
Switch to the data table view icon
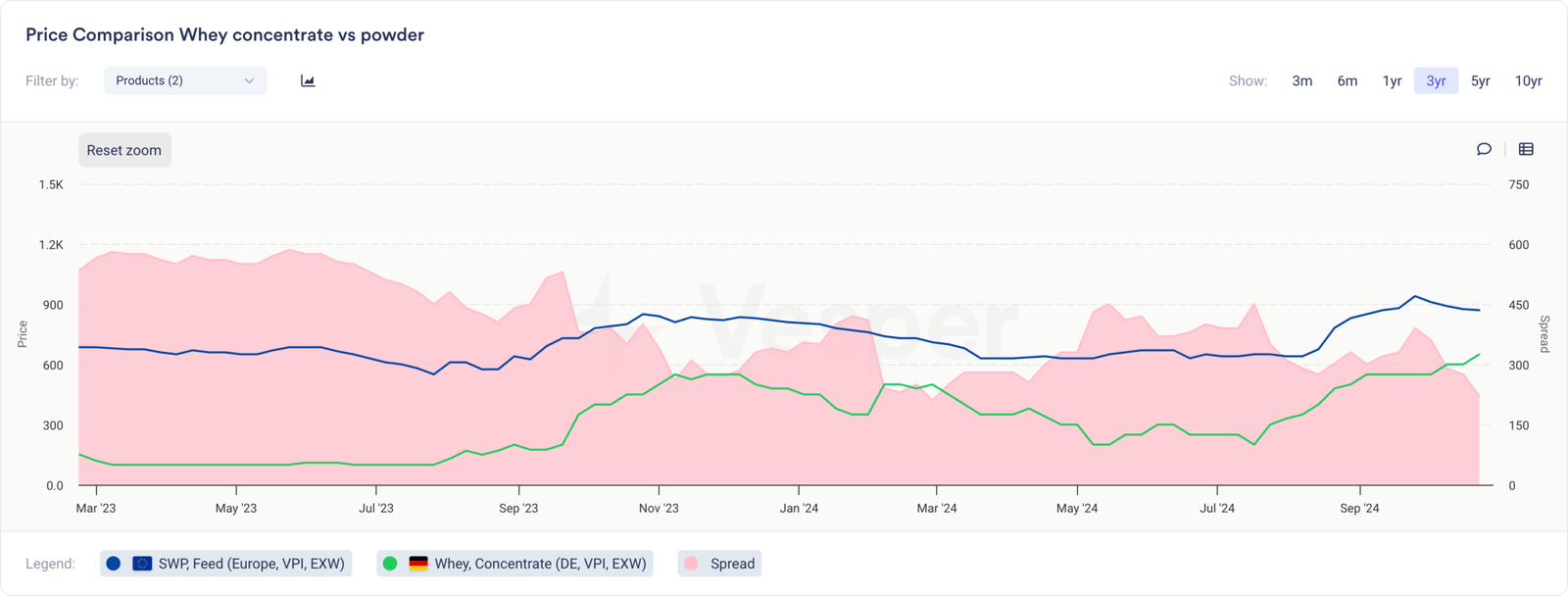point(1526,149)
